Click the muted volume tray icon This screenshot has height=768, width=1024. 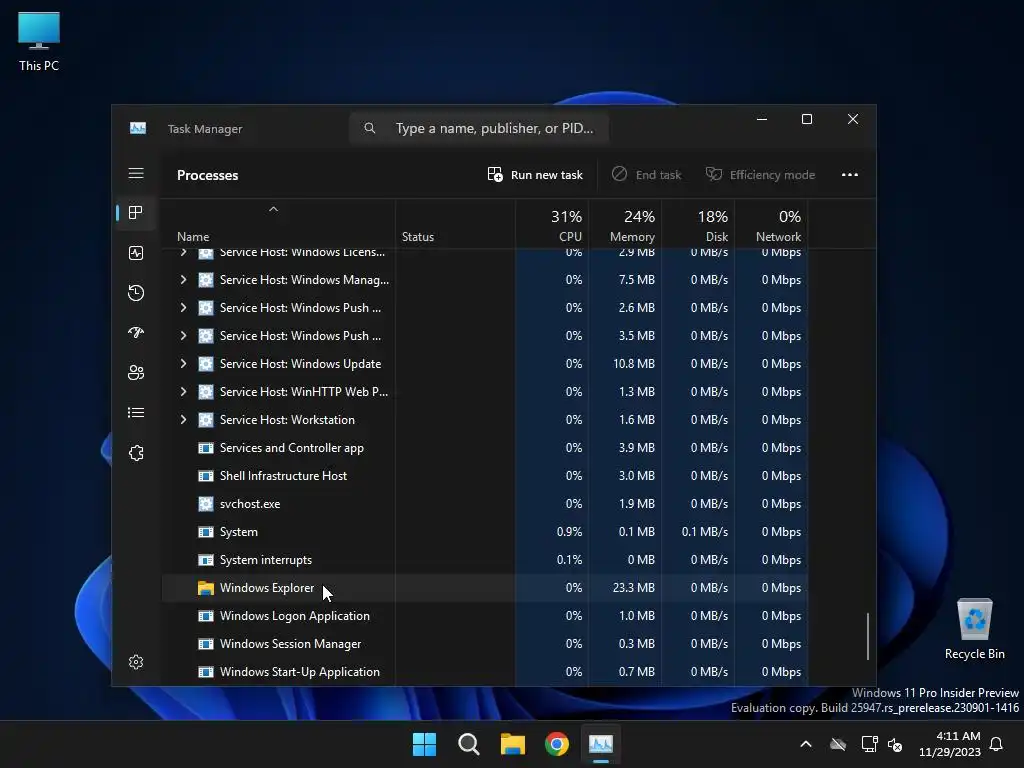point(895,744)
